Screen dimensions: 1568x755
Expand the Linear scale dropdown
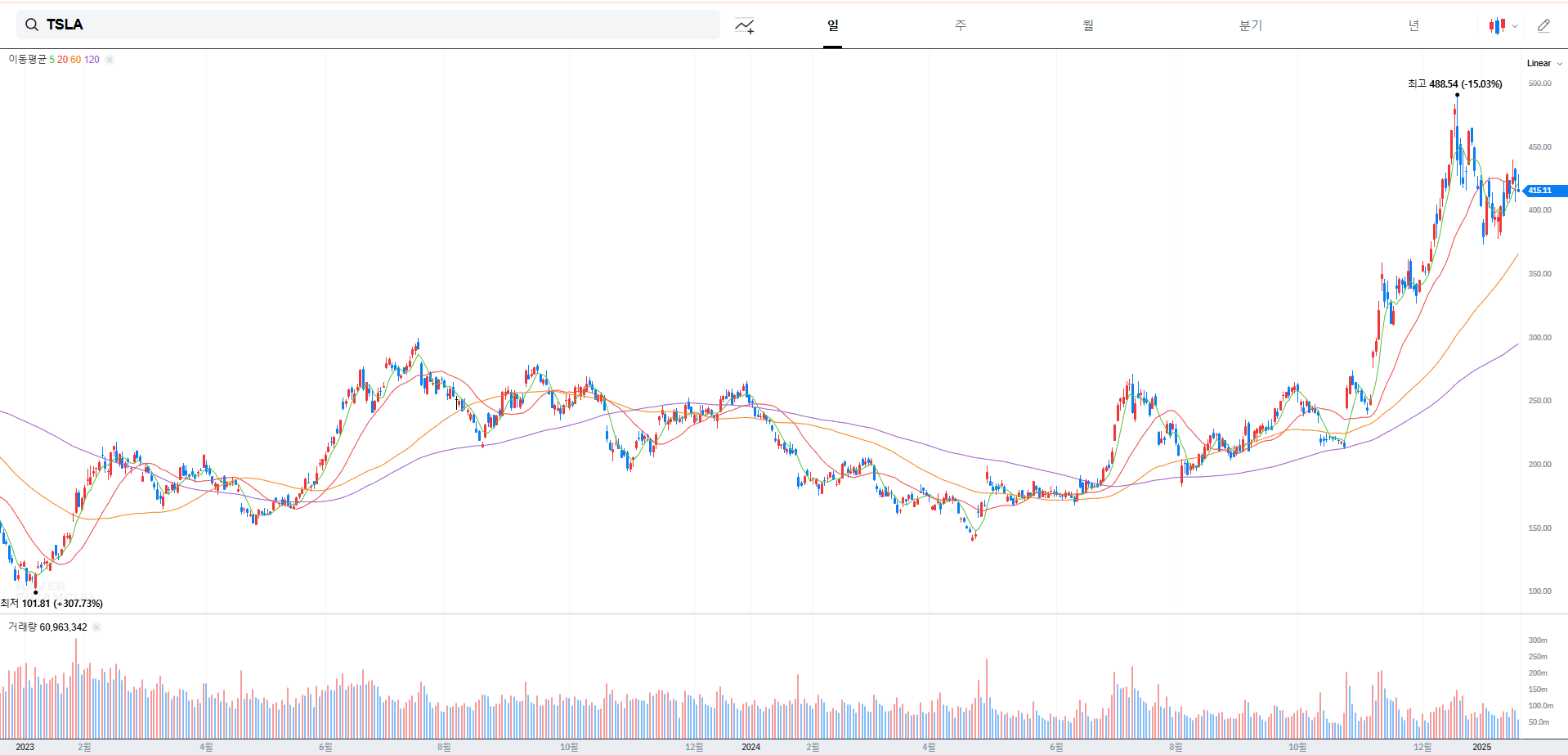[1544, 63]
